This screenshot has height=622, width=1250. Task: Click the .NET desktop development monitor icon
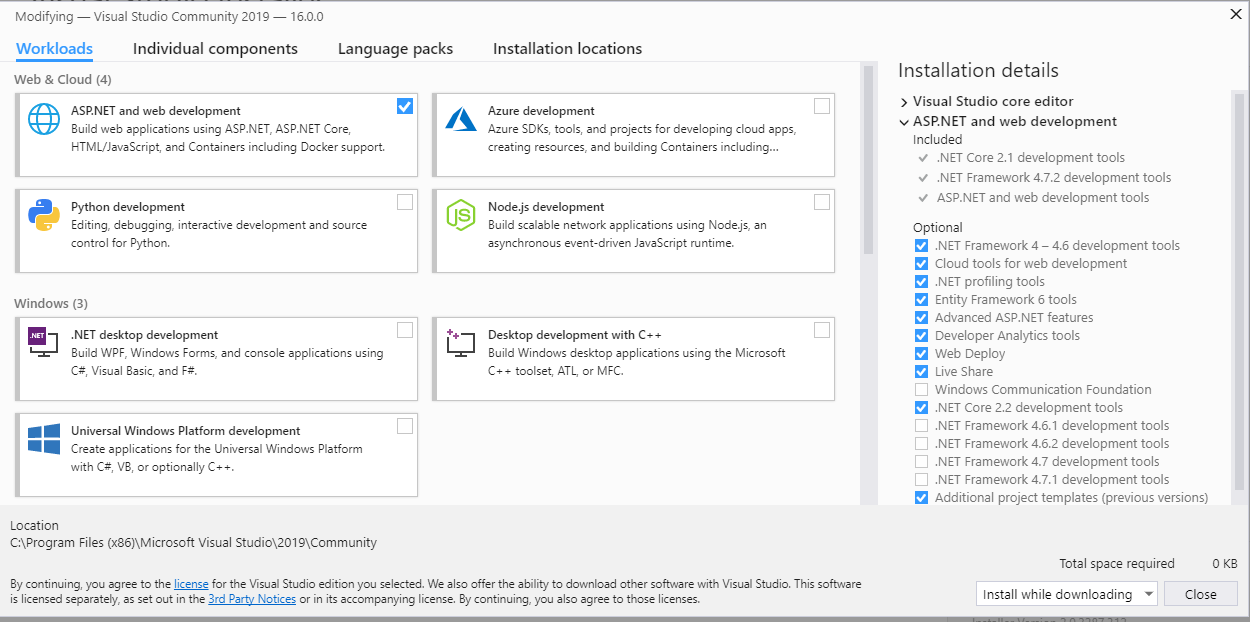pos(43,343)
